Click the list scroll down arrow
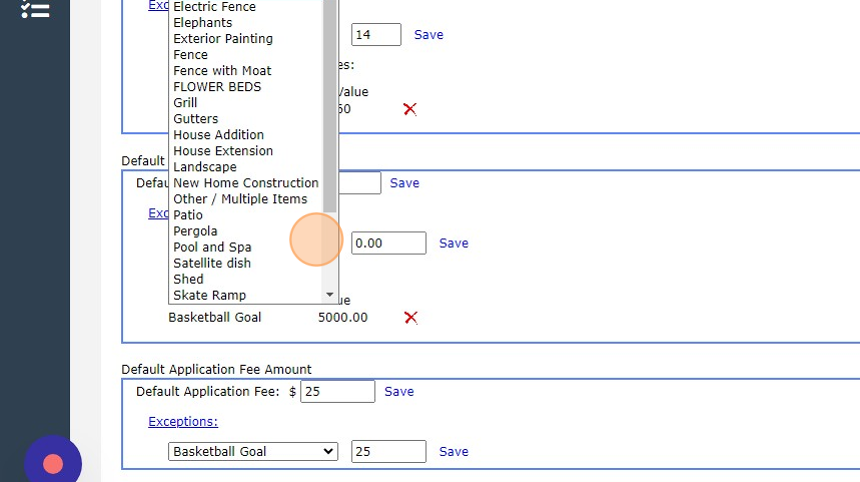Screen dimensions: 860x482 point(330,295)
